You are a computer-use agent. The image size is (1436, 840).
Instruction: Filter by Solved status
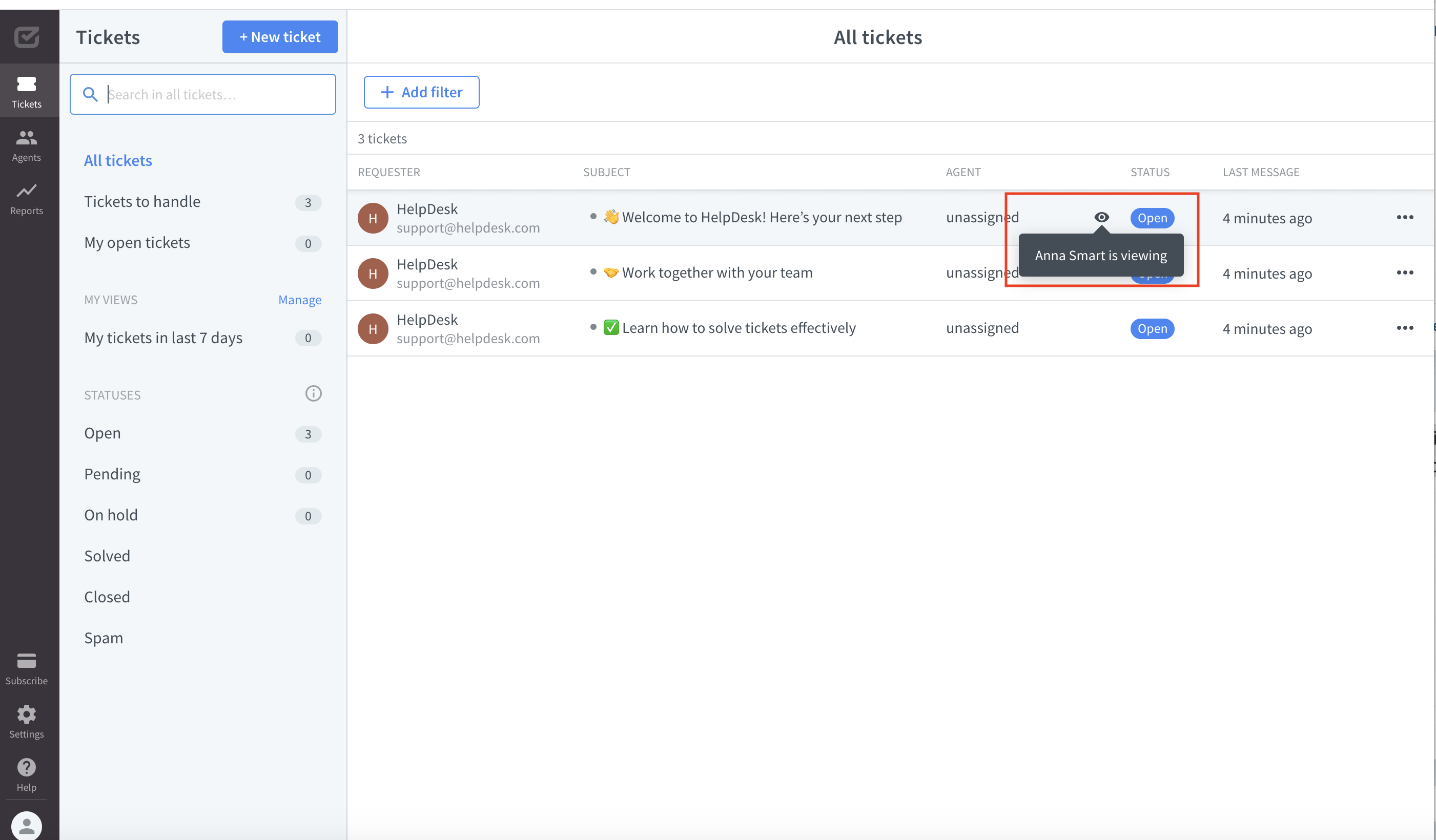pos(107,556)
